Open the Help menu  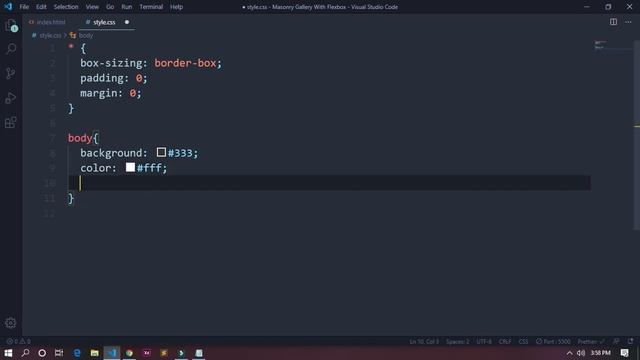(x=176, y=7)
